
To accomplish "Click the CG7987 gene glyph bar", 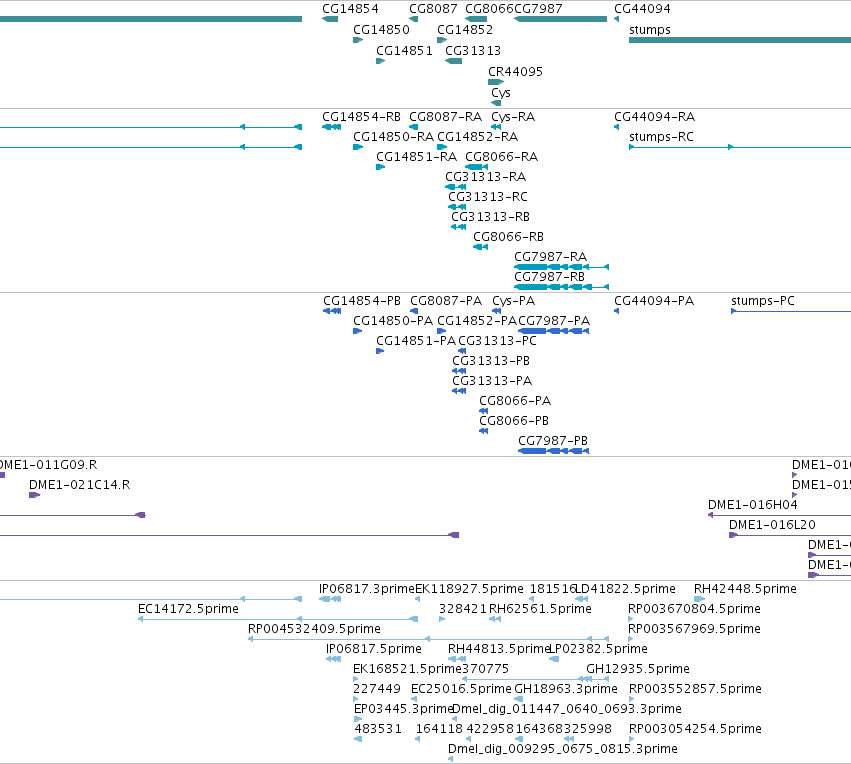I will pos(560,19).
